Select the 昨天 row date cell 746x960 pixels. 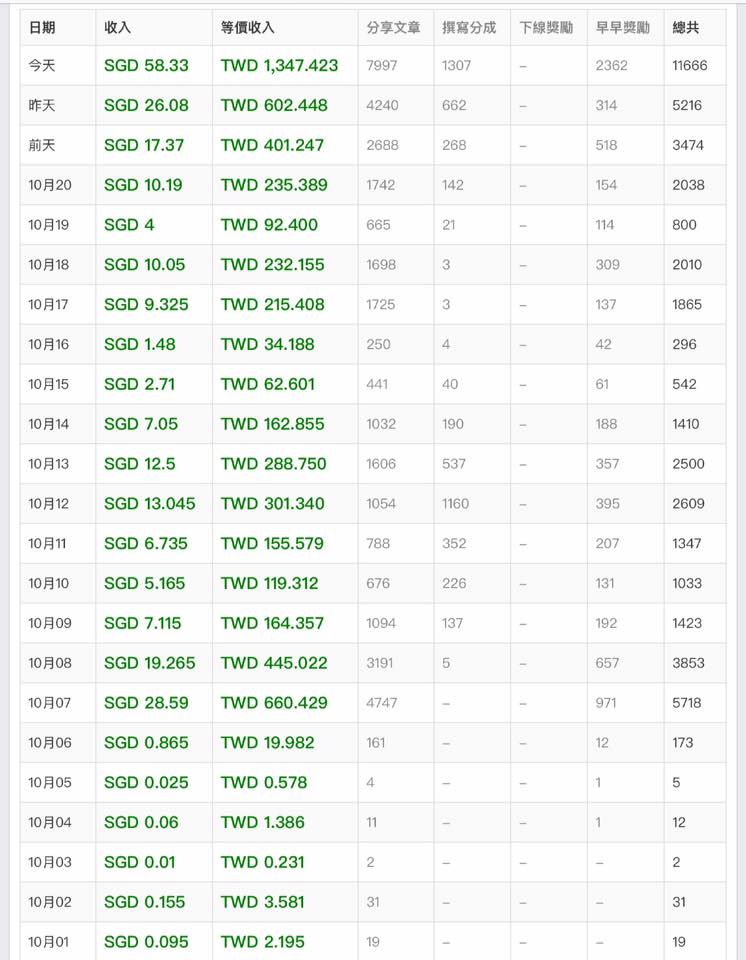pyautogui.click(x=42, y=105)
